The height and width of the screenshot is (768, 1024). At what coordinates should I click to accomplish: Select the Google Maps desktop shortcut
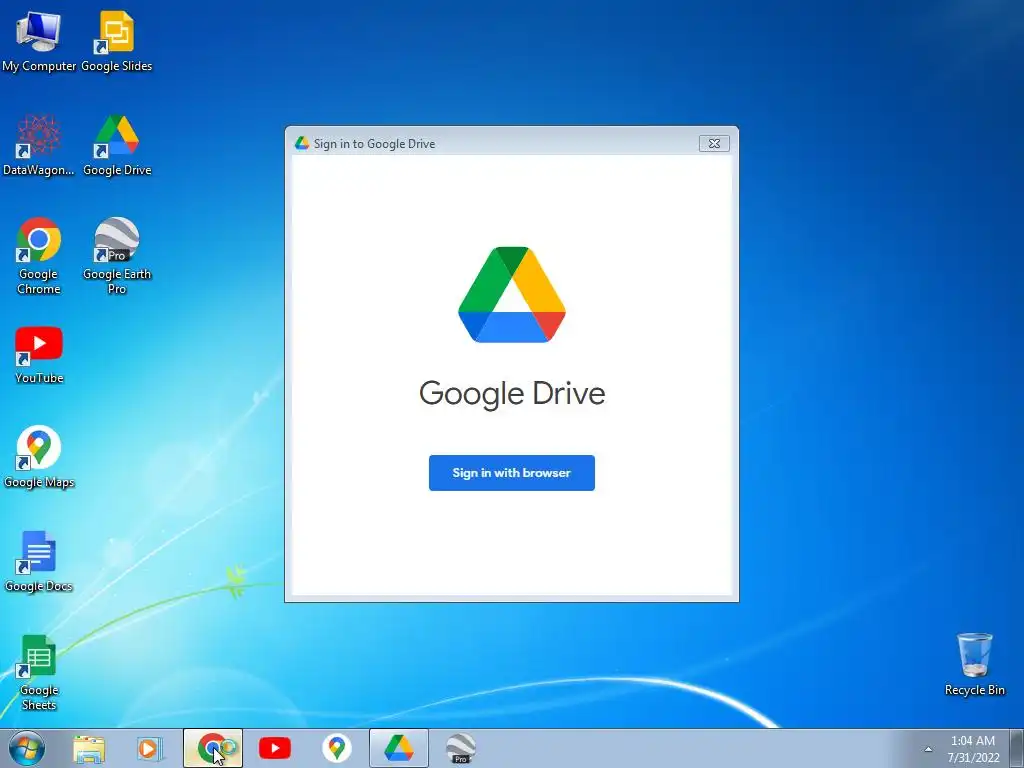(39, 457)
